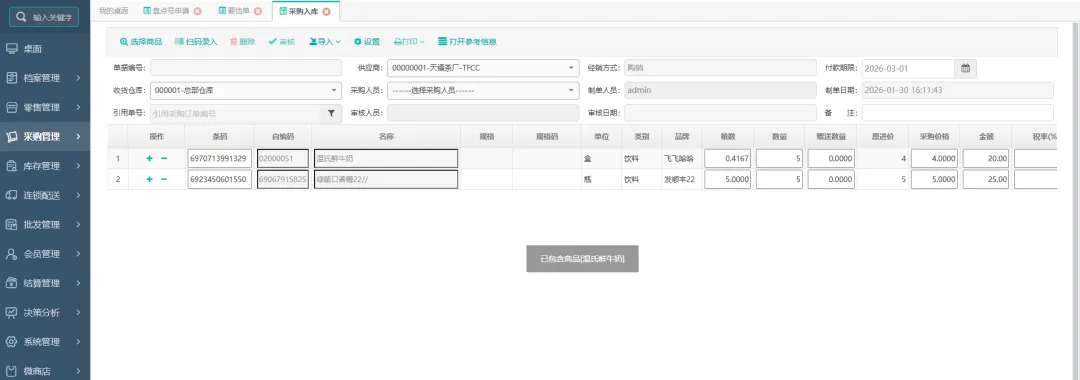Click the plus icon in row 2
Viewport: 1080px width, 380px height.
[149, 180]
